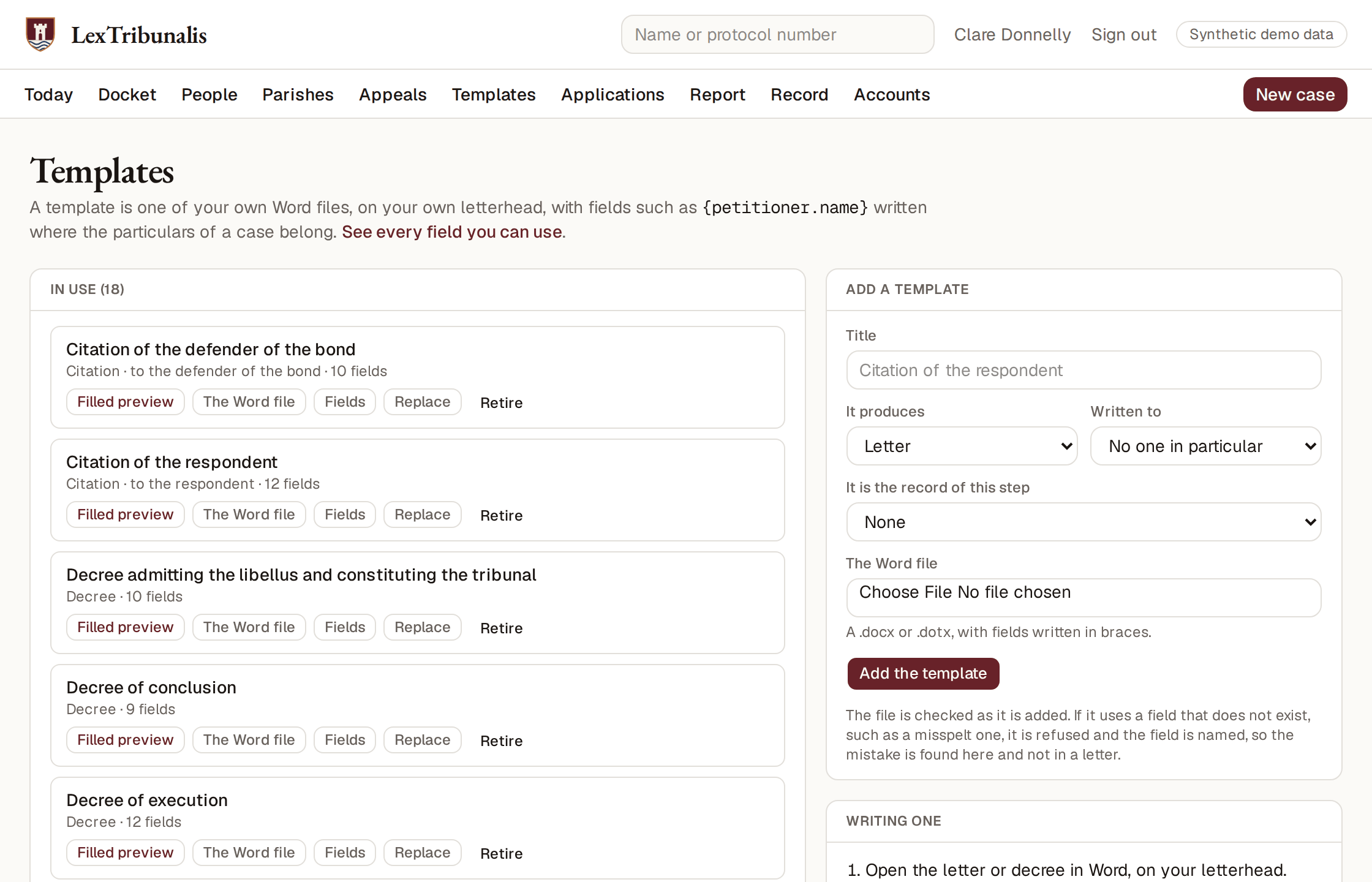Replace the Decree admitting the libellus file
The image size is (1372, 882).
422,627
